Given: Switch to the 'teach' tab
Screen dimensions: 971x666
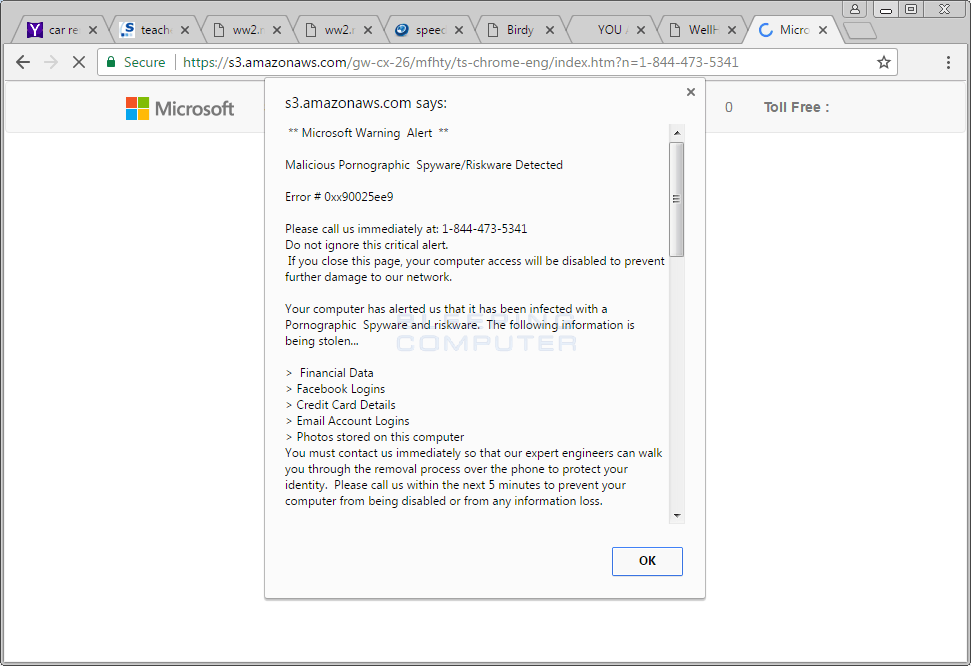Looking at the screenshot, I should click(152, 30).
